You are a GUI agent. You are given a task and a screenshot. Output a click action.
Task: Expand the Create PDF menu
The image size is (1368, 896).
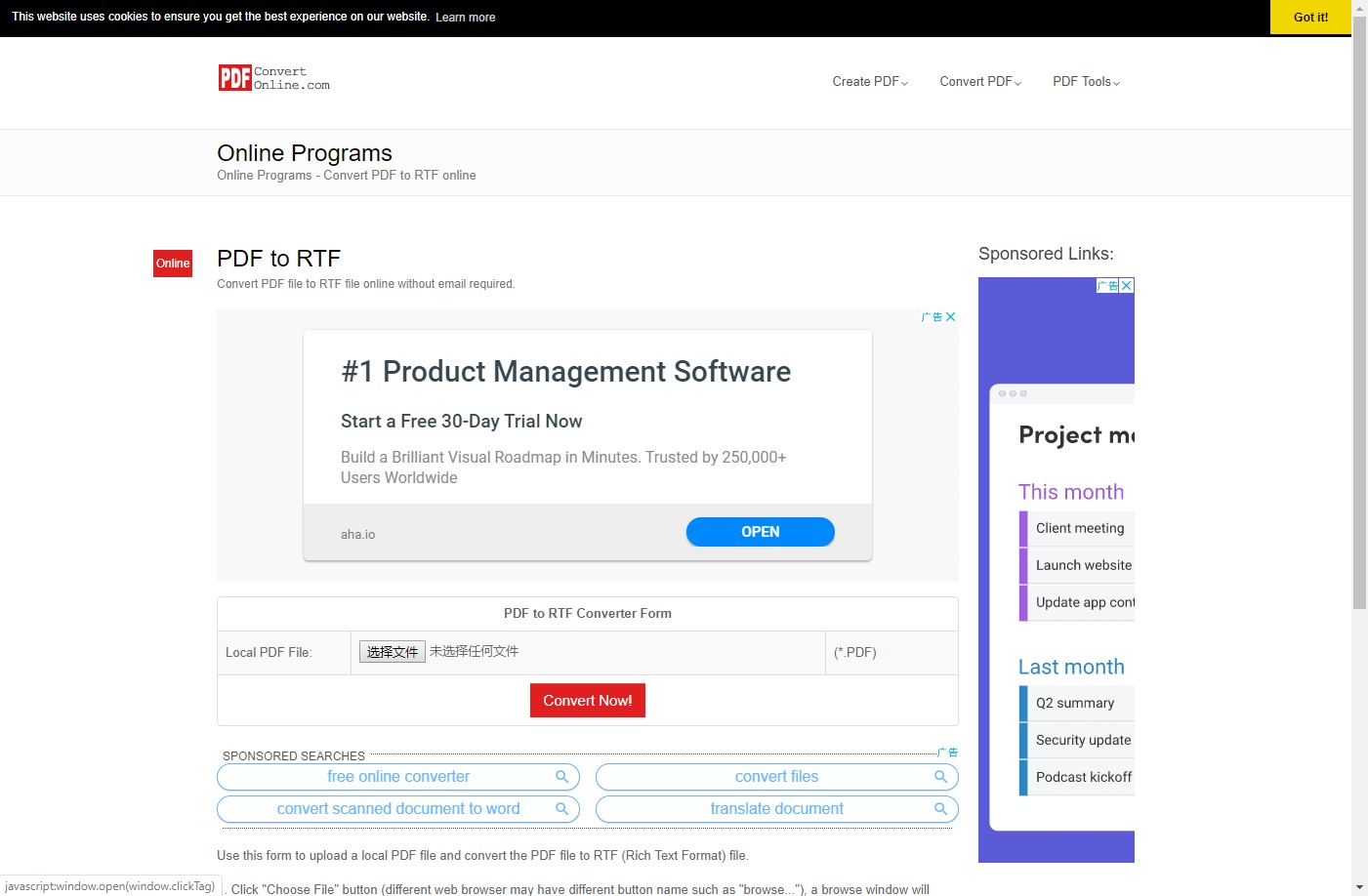[870, 82]
